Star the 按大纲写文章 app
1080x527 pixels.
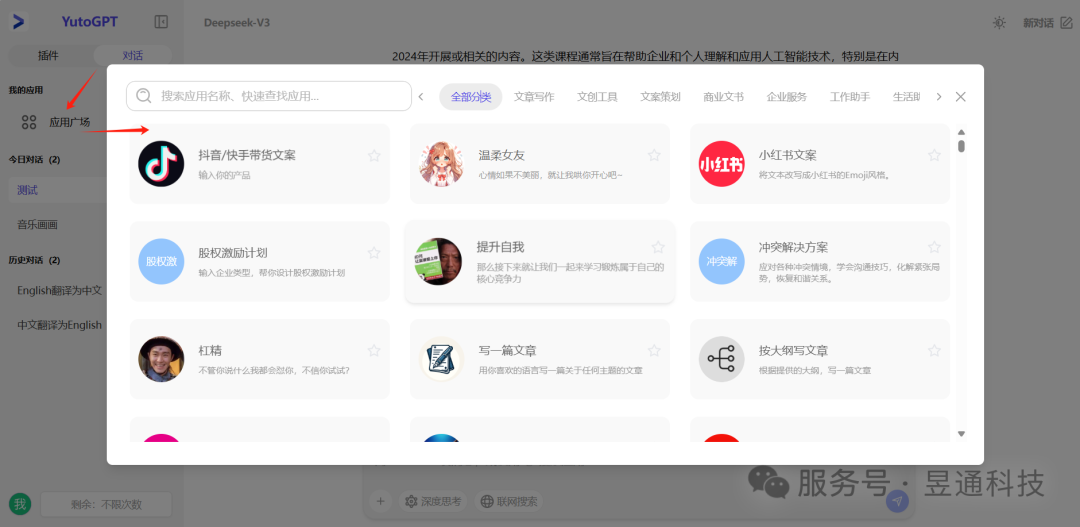tap(934, 351)
